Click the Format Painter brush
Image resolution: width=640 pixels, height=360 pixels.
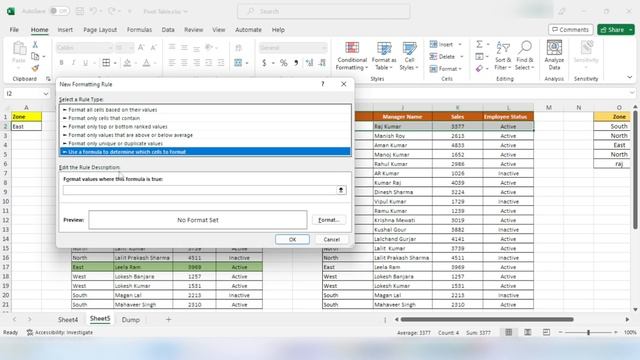click(x=35, y=68)
